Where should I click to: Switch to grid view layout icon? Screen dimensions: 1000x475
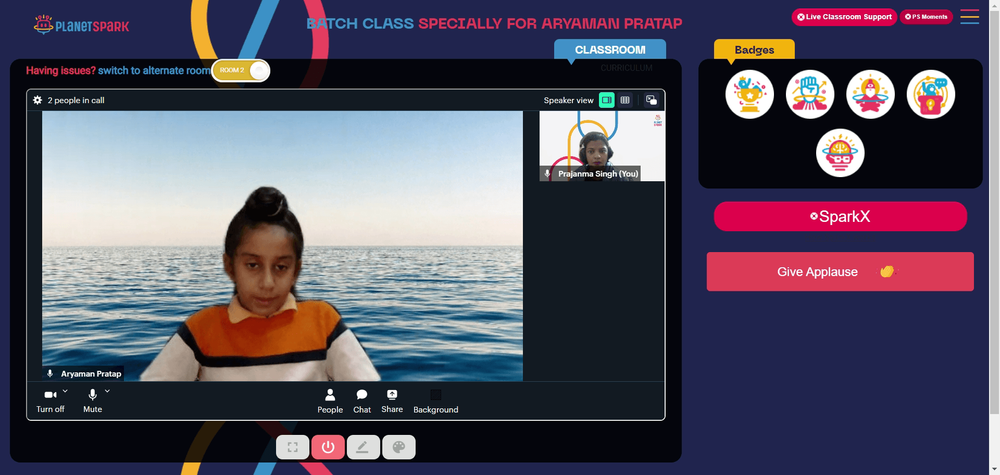coord(625,100)
